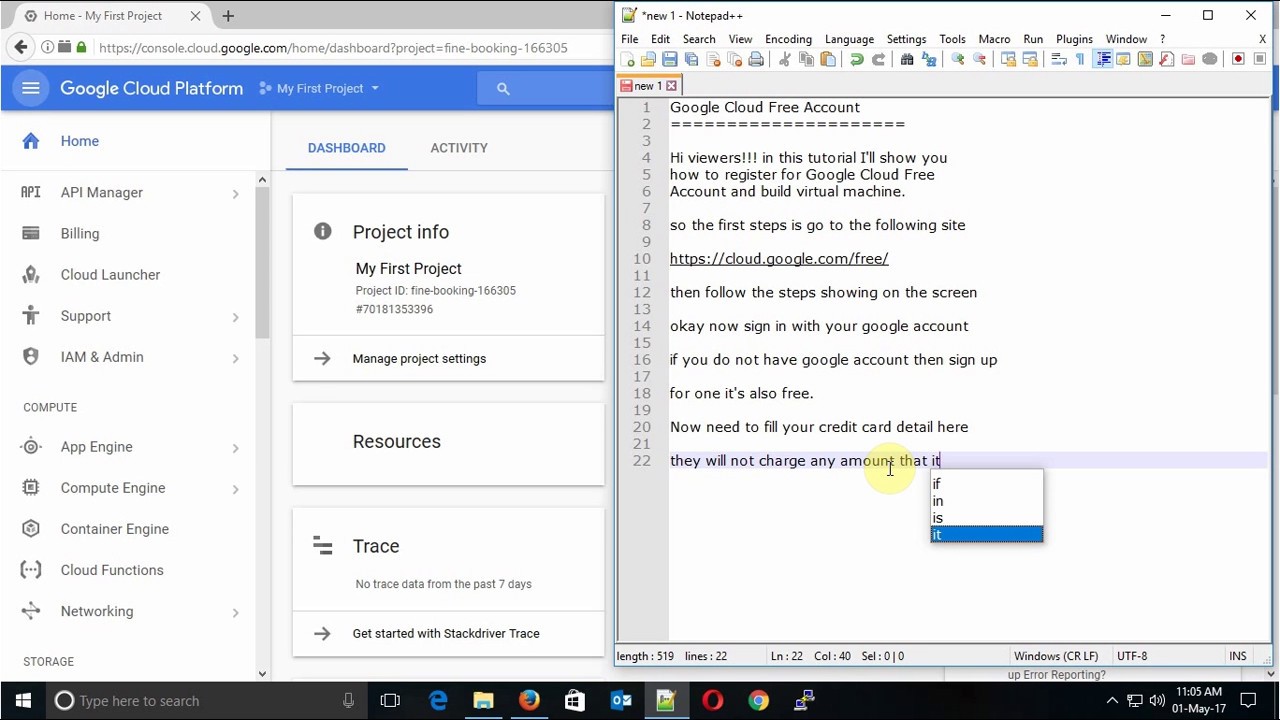Click the Save icon in Notepad++ toolbar

tap(670, 60)
